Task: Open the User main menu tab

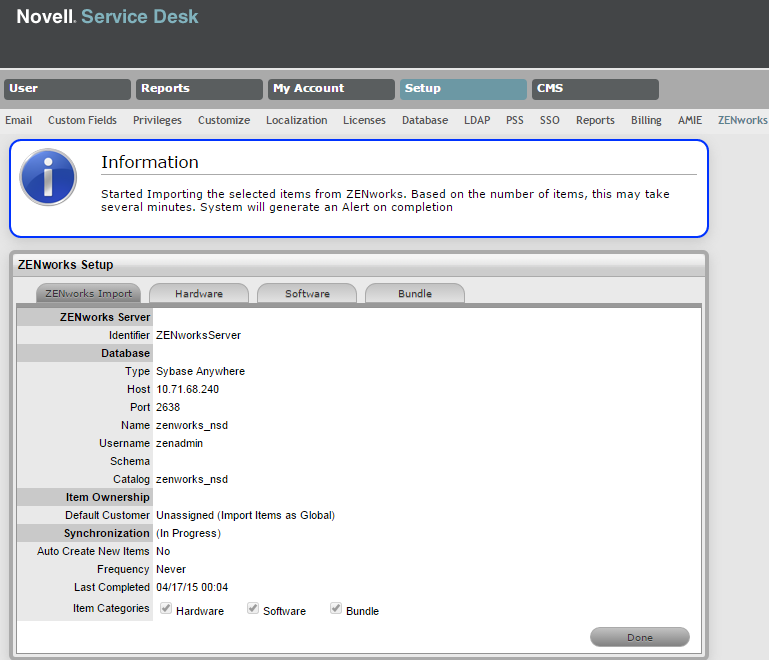Action: tap(67, 89)
